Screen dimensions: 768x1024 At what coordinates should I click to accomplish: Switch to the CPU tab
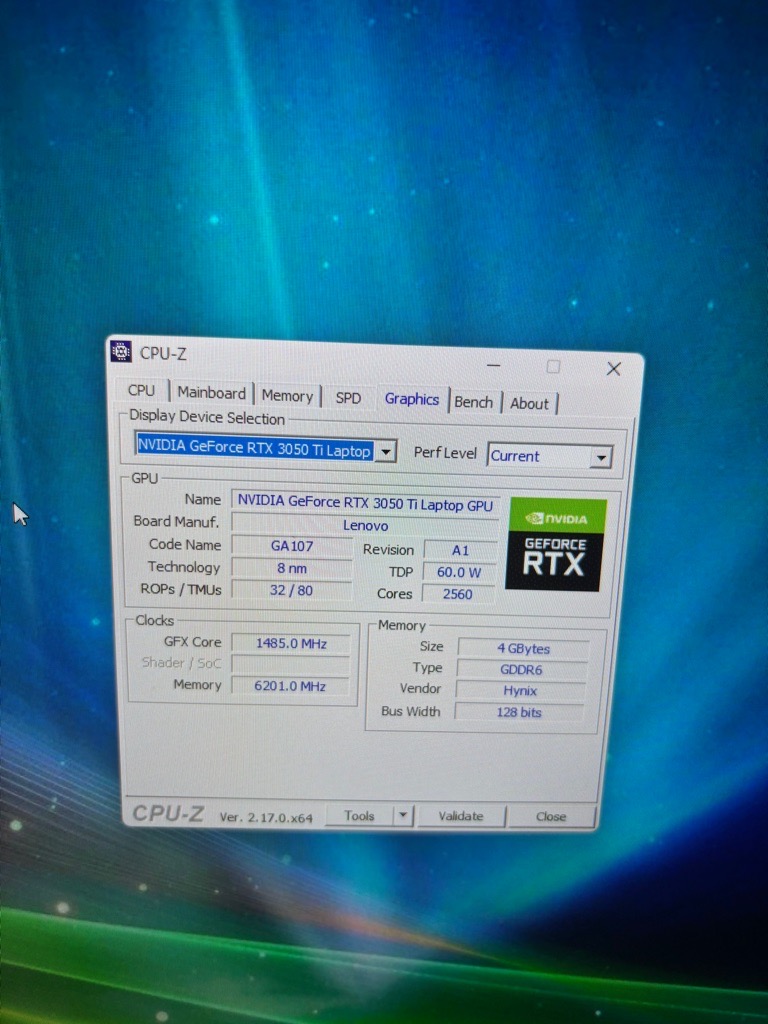[142, 391]
